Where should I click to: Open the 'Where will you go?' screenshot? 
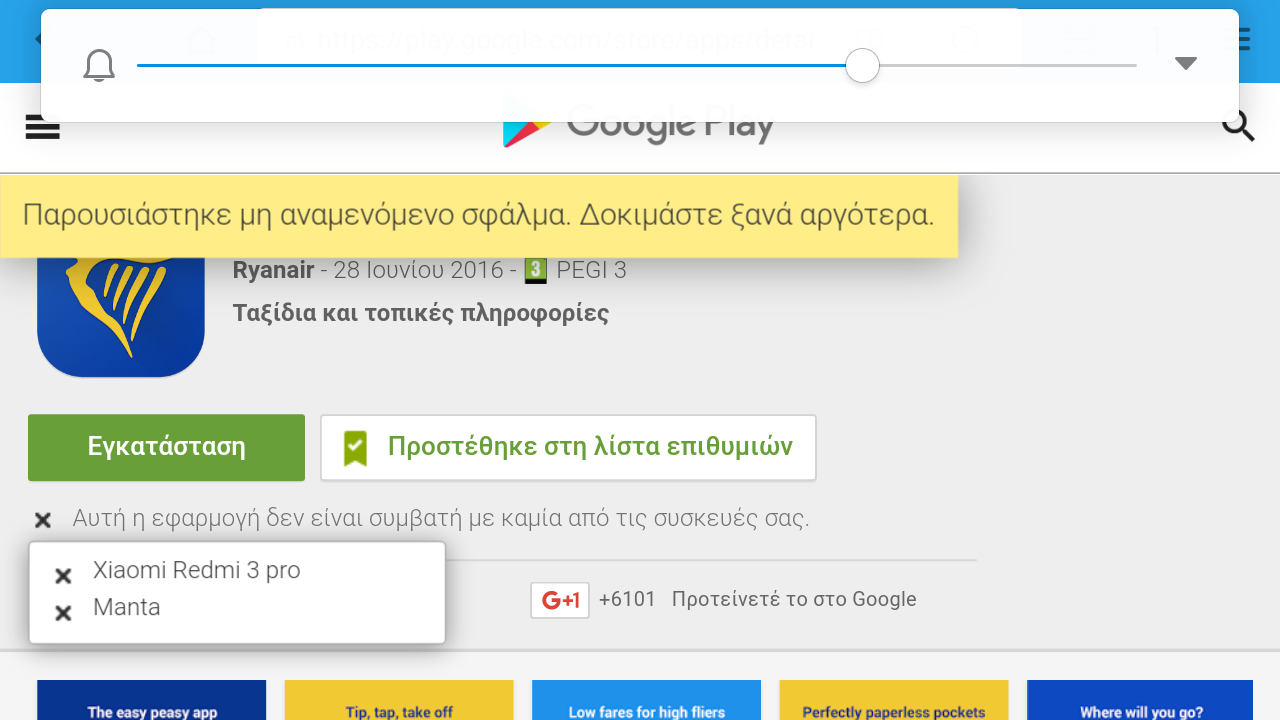(1140, 700)
